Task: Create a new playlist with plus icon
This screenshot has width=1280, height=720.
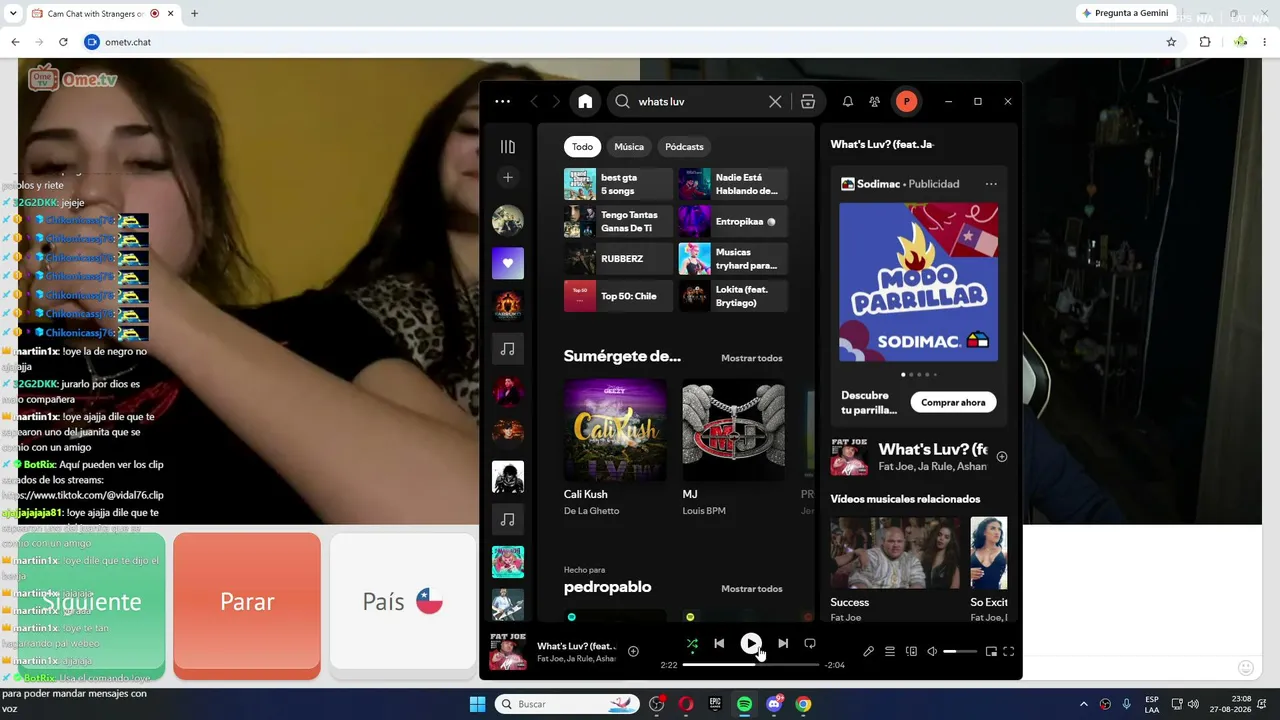Action: tap(508, 177)
